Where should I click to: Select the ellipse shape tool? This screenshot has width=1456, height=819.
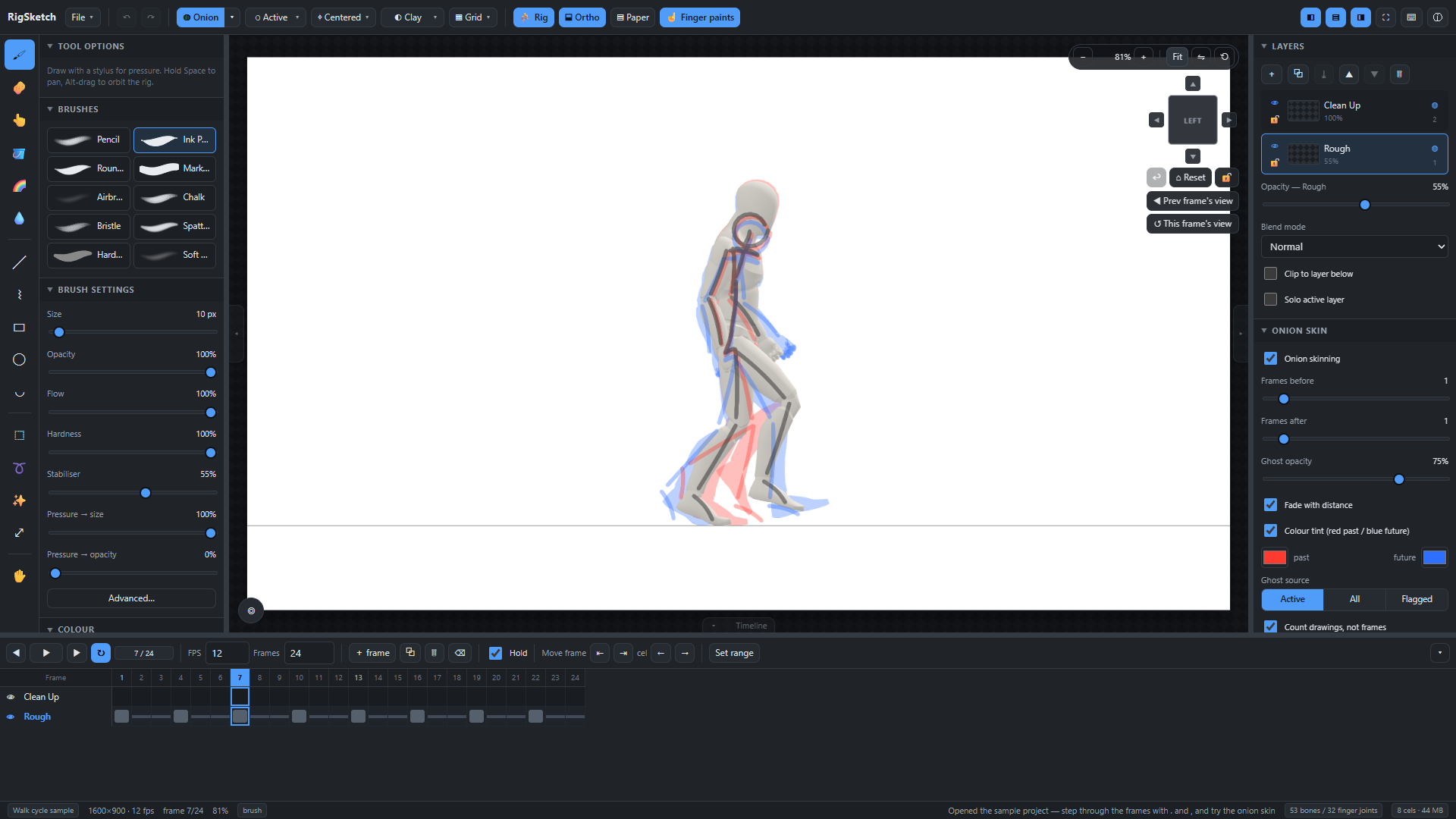coord(20,360)
